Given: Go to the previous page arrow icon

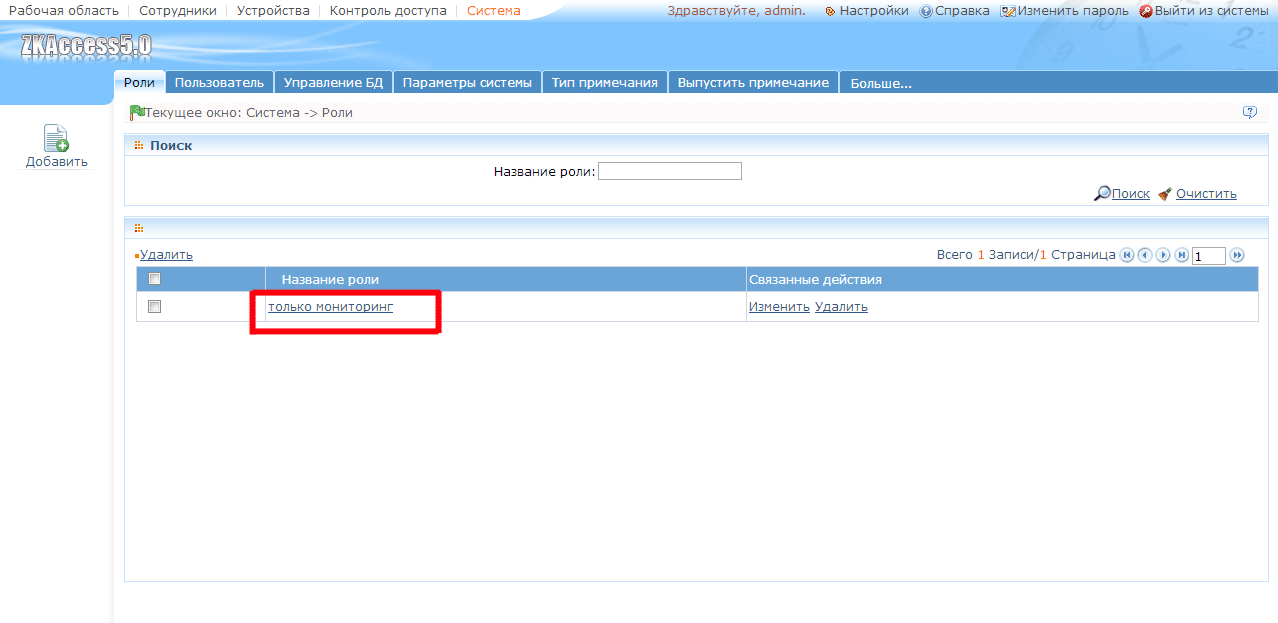Looking at the screenshot, I should tap(1145, 255).
